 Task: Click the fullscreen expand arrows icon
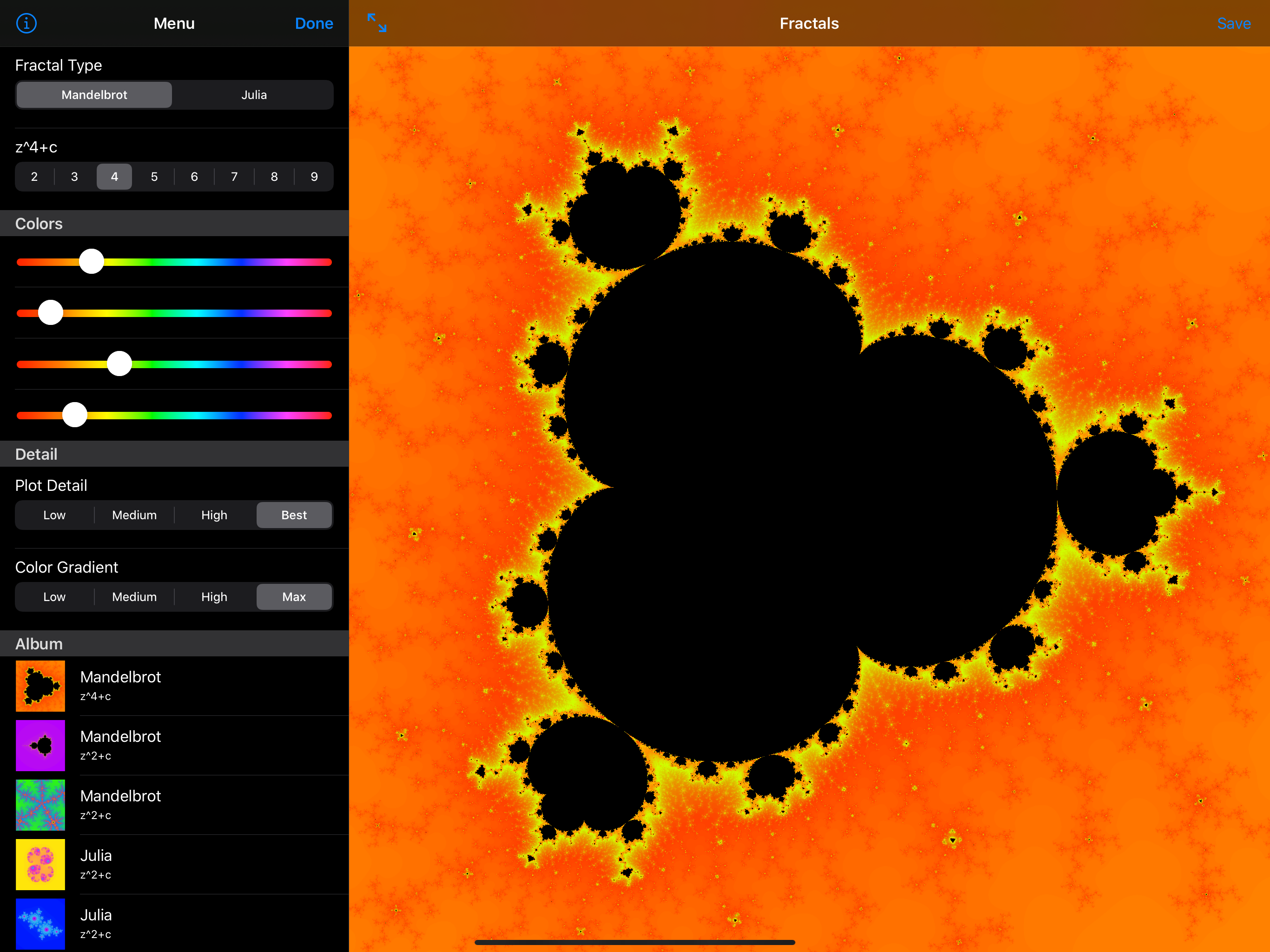[377, 23]
